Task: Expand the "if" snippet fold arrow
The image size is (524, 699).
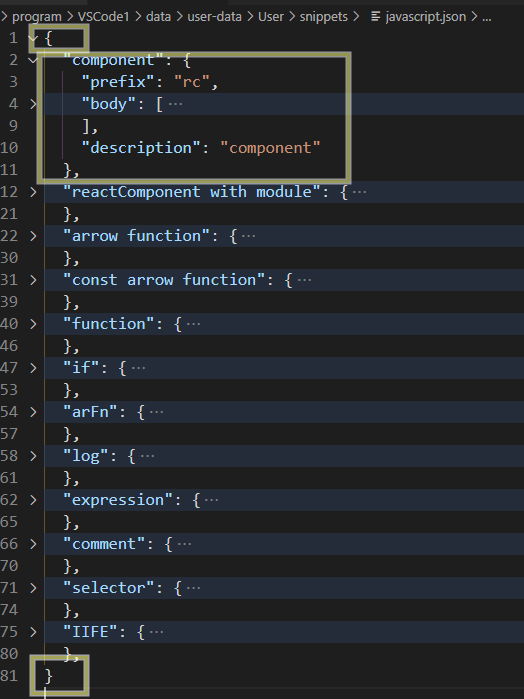Action: click(x=33, y=368)
